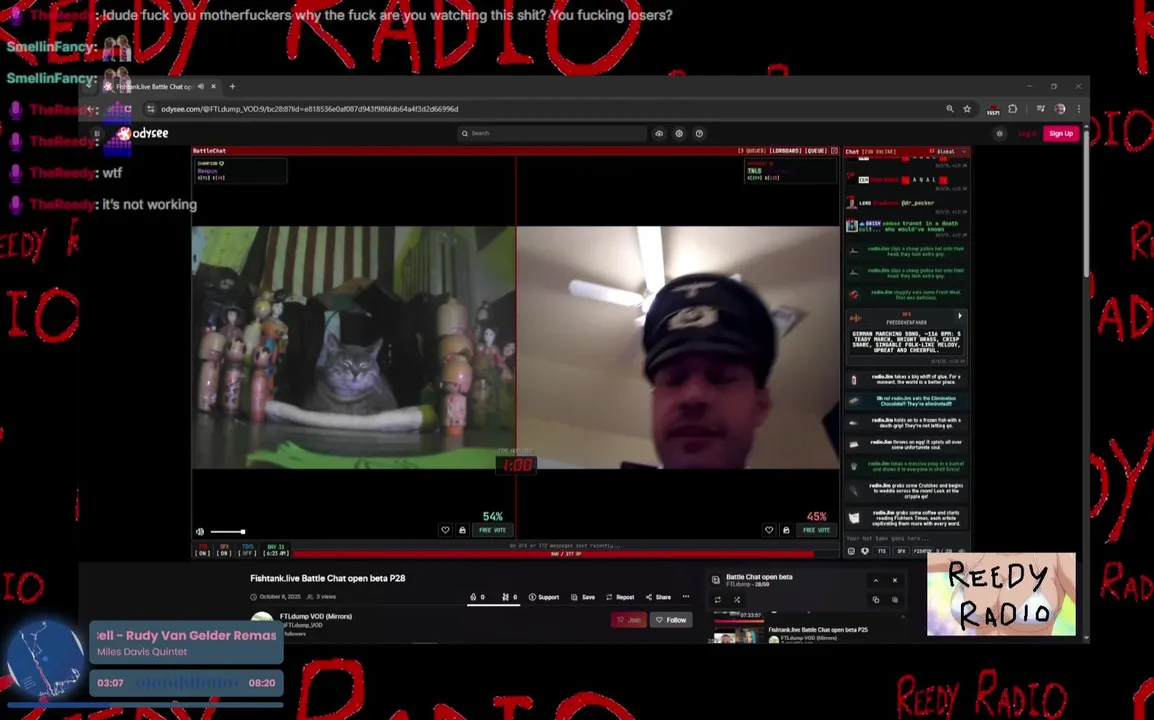
Task: Click the fire like reaction on the video
Action: (x=477, y=597)
